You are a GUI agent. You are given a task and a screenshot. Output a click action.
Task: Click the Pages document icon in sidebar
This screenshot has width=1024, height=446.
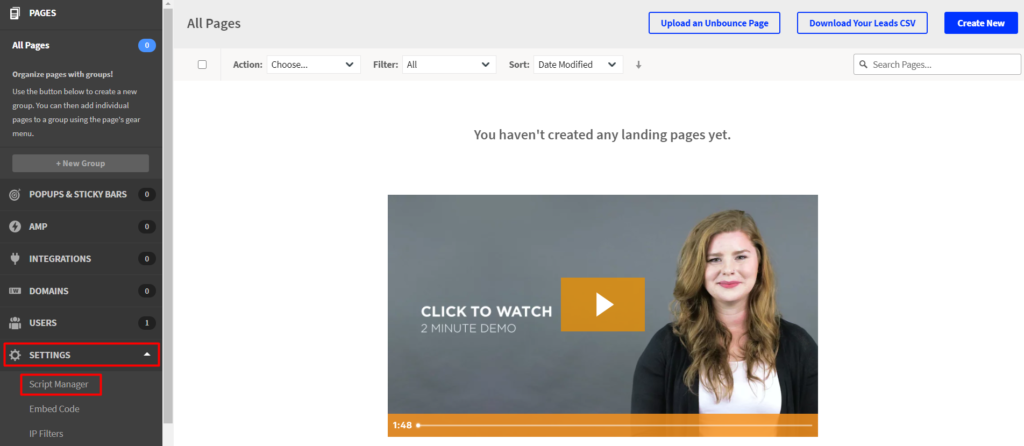(x=15, y=12)
